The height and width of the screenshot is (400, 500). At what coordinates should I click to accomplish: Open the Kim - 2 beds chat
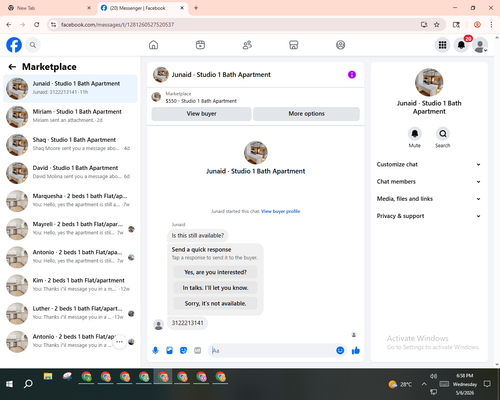[x=70, y=286]
